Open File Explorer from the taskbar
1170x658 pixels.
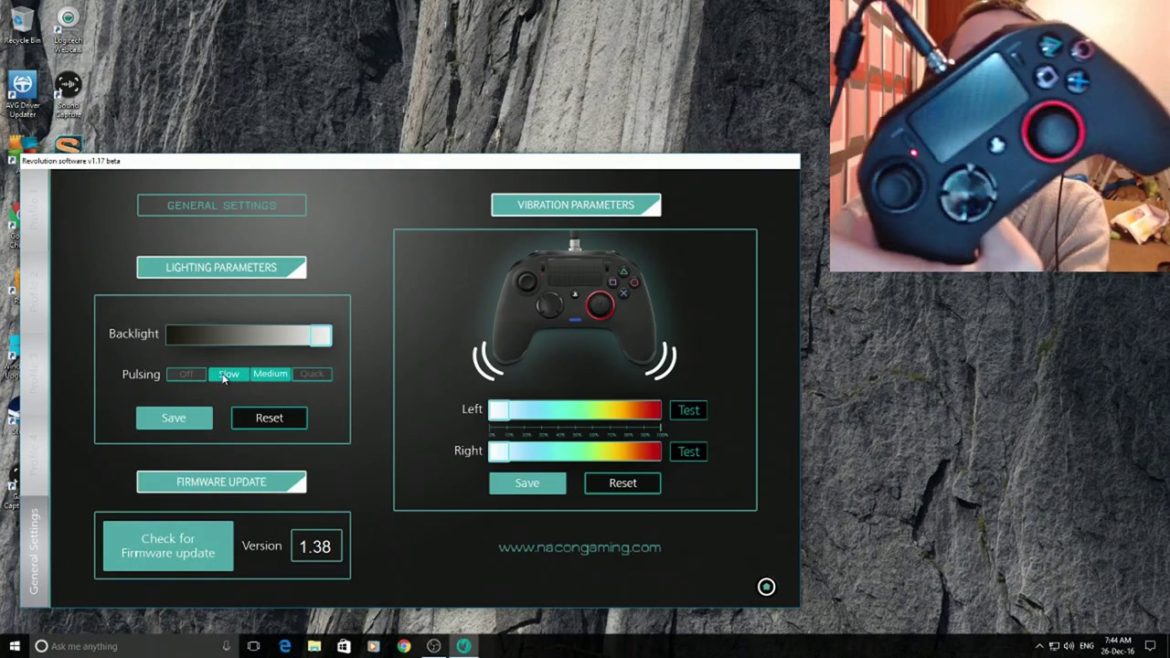(313, 646)
